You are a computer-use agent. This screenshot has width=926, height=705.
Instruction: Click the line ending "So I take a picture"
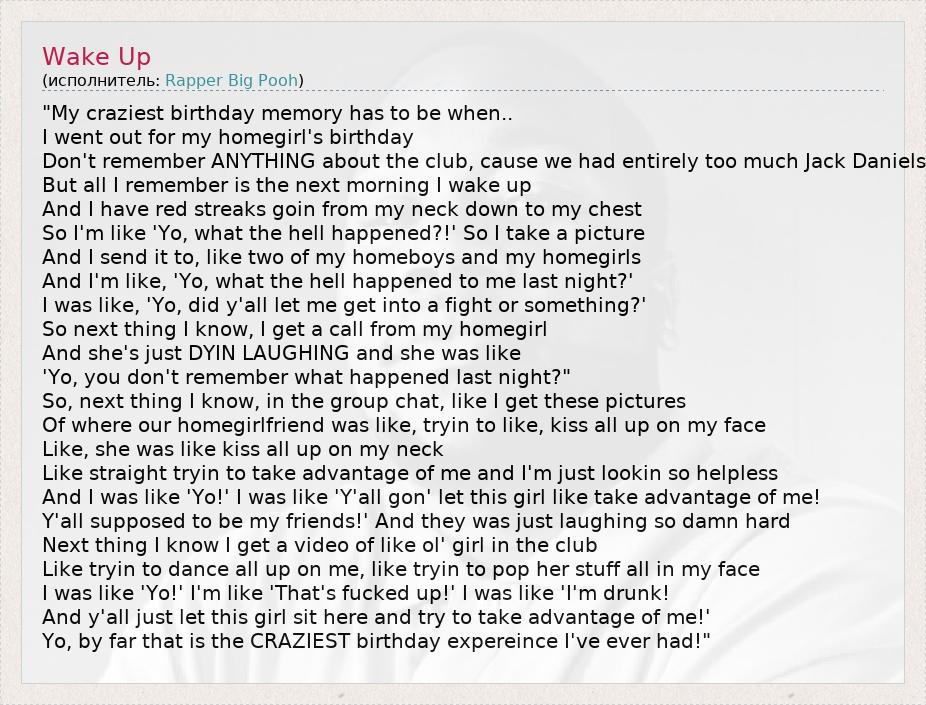point(343,233)
